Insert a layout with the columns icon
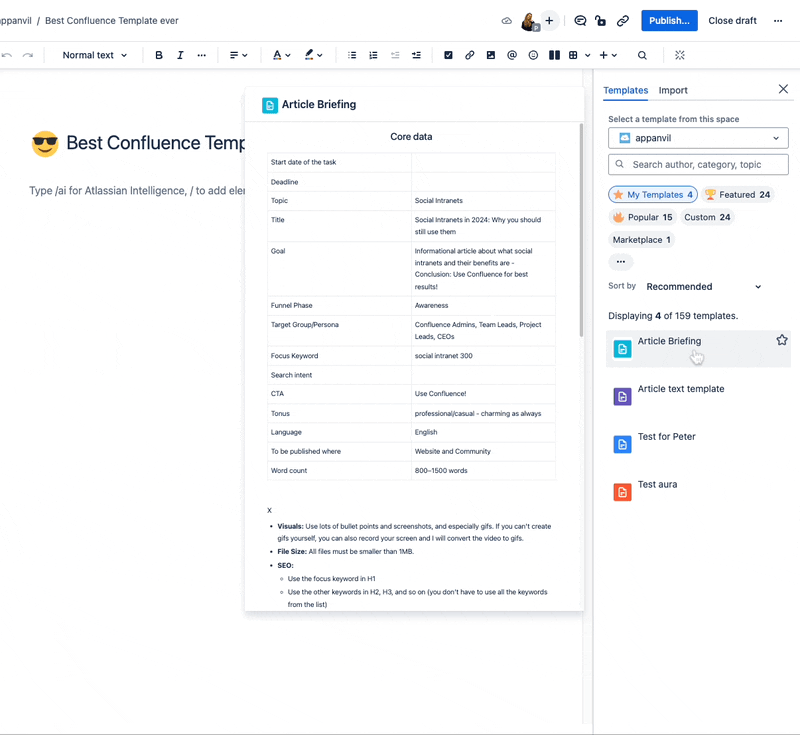Screen dimensions: 800x735 pyautogui.click(x=556, y=55)
